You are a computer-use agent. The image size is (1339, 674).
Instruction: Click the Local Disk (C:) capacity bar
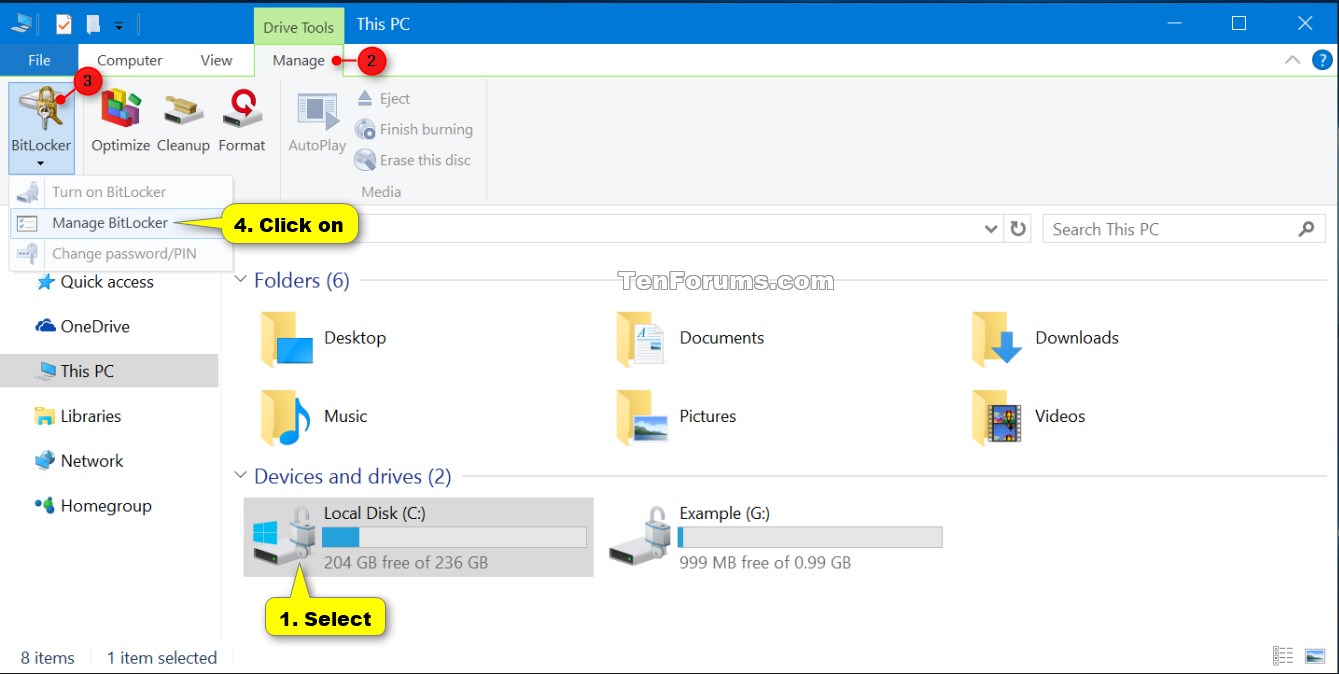pyautogui.click(x=455, y=537)
